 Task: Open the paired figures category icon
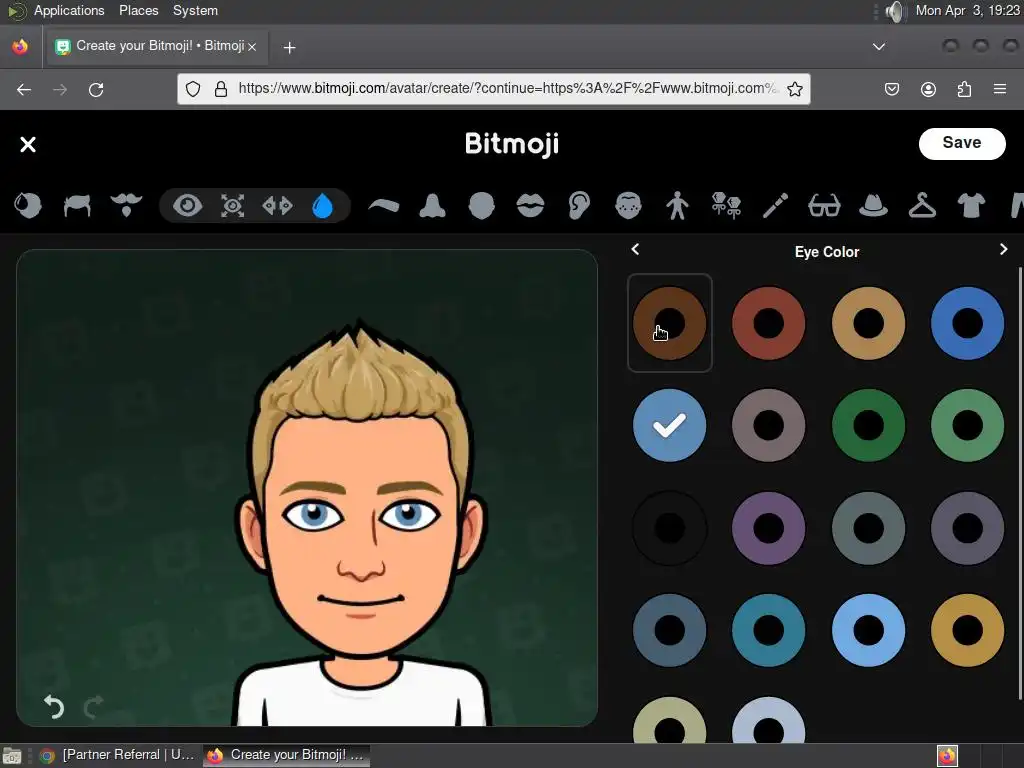(726, 206)
